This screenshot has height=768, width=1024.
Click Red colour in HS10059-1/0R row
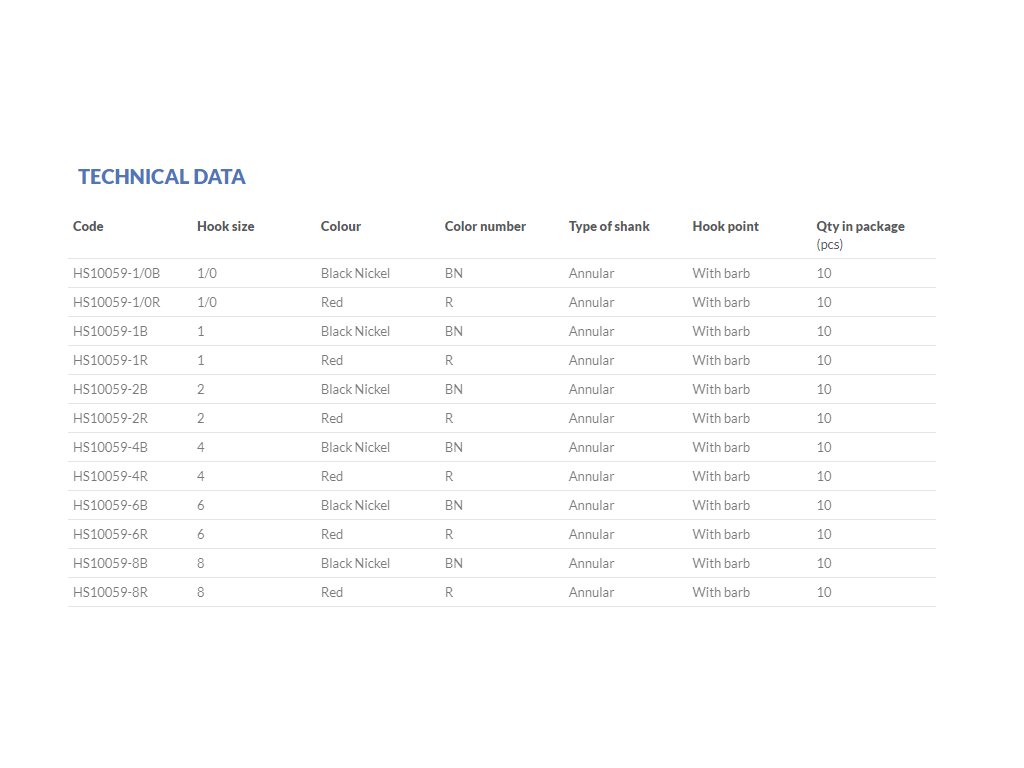(x=332, y=302)
